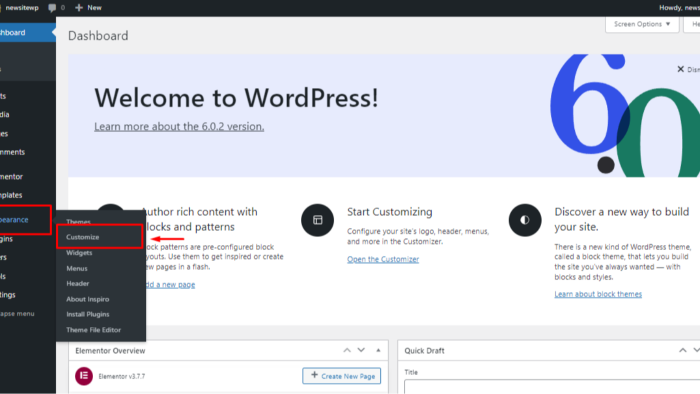Open the Screen Options dropdown

click(642, 24)
